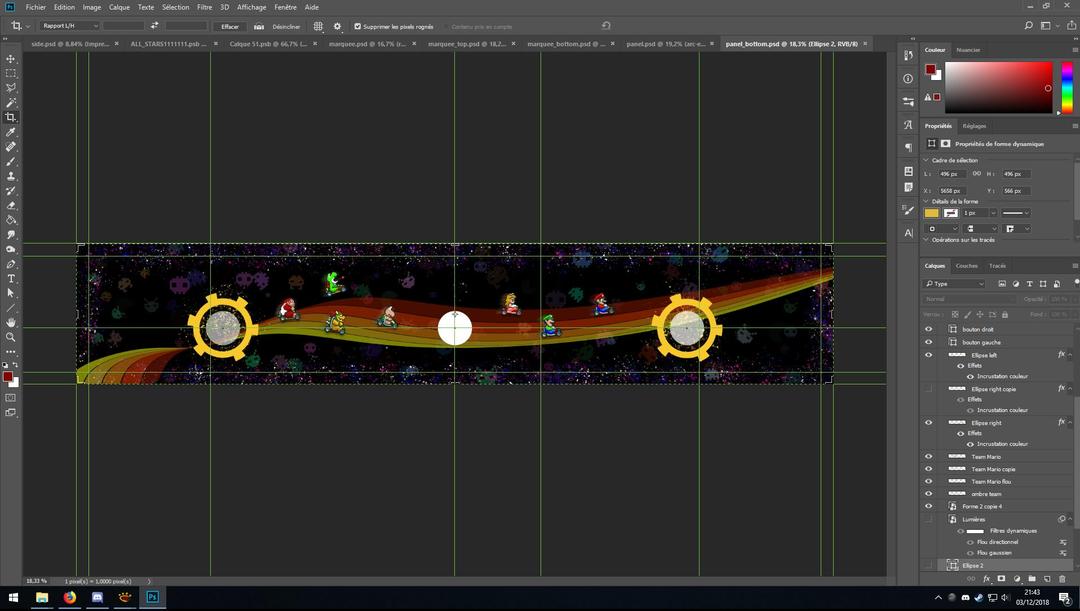Image resolution: width=1080 pixels, height=611 pixels.
Task: Switch to the Nuancier tab
Action: tap(968, 50)
